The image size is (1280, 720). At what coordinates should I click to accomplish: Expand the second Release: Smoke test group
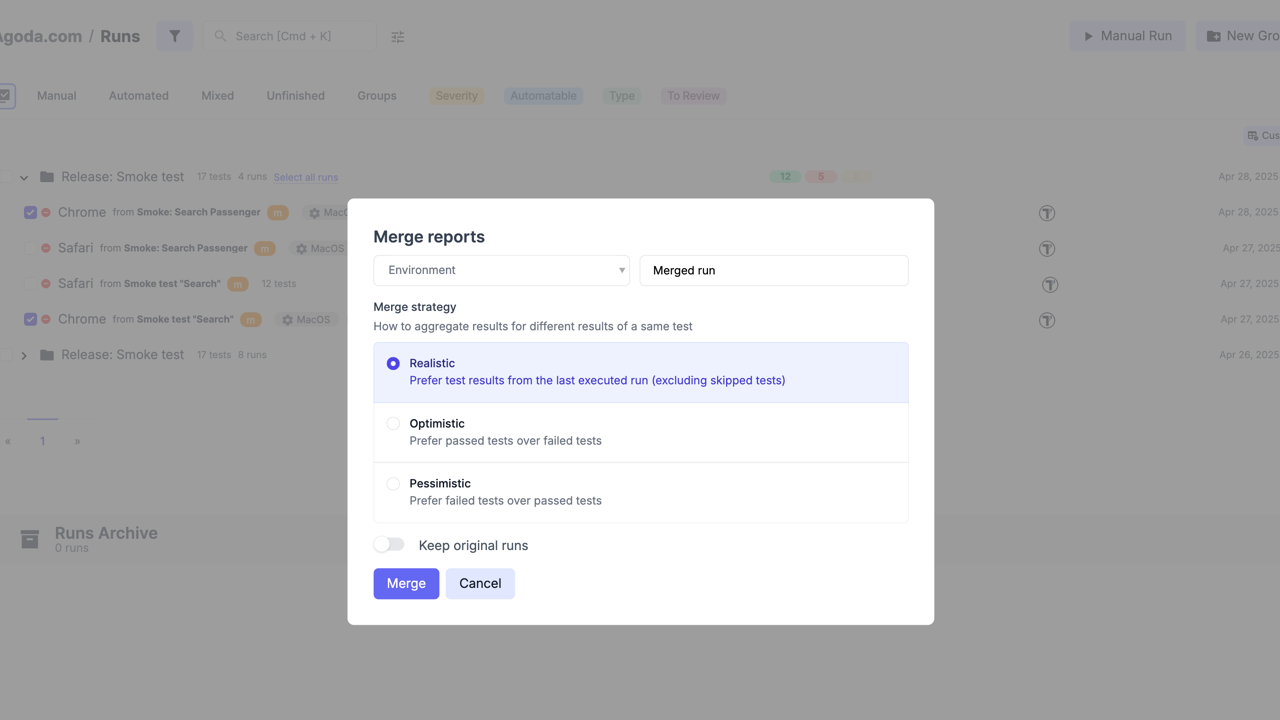point(24,356)
